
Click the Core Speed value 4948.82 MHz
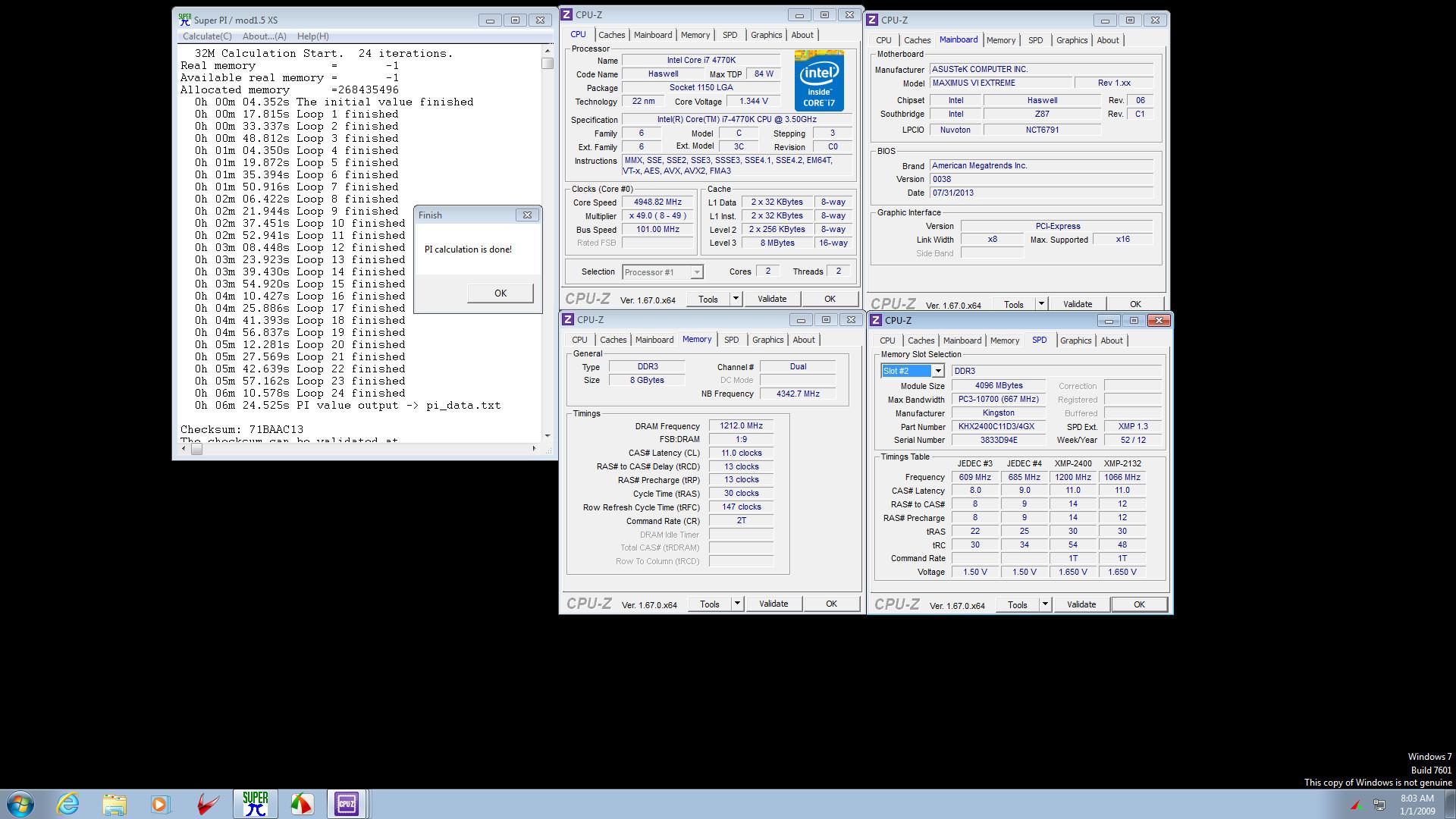(657, 202)
